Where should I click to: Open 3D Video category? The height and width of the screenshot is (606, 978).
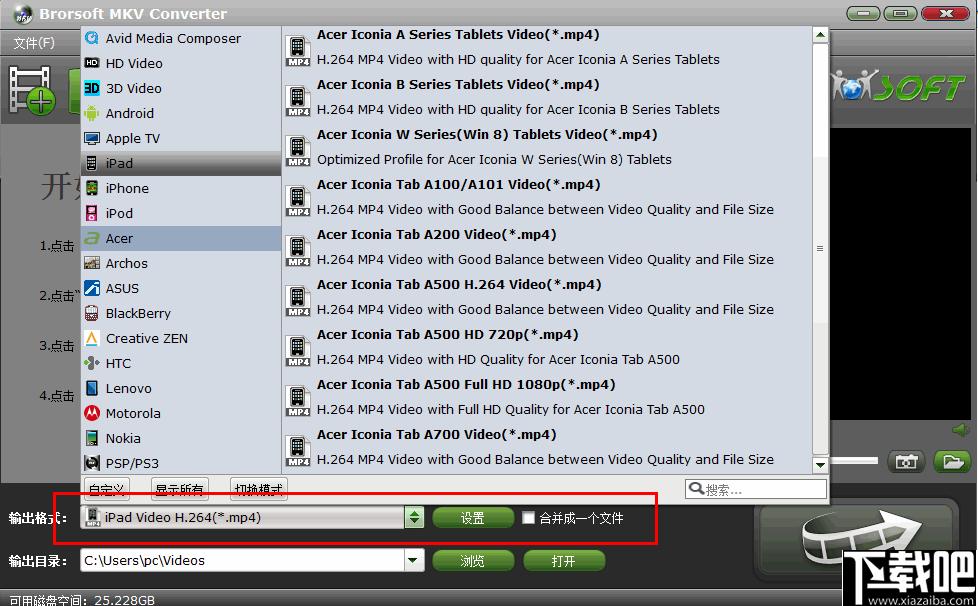click(x=181, y=89)
